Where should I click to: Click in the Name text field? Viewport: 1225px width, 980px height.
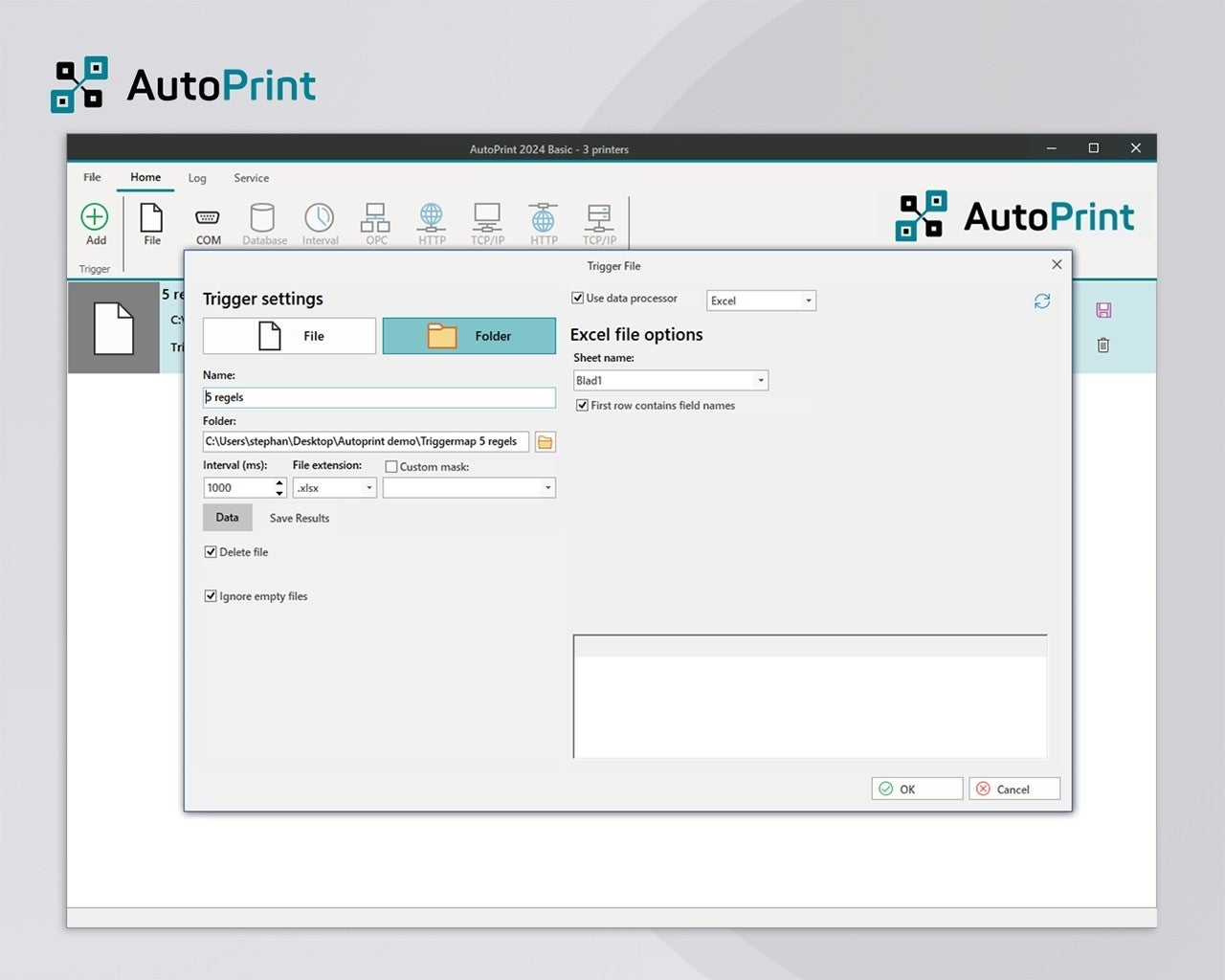pyautogui.click(x=379, y=397)
